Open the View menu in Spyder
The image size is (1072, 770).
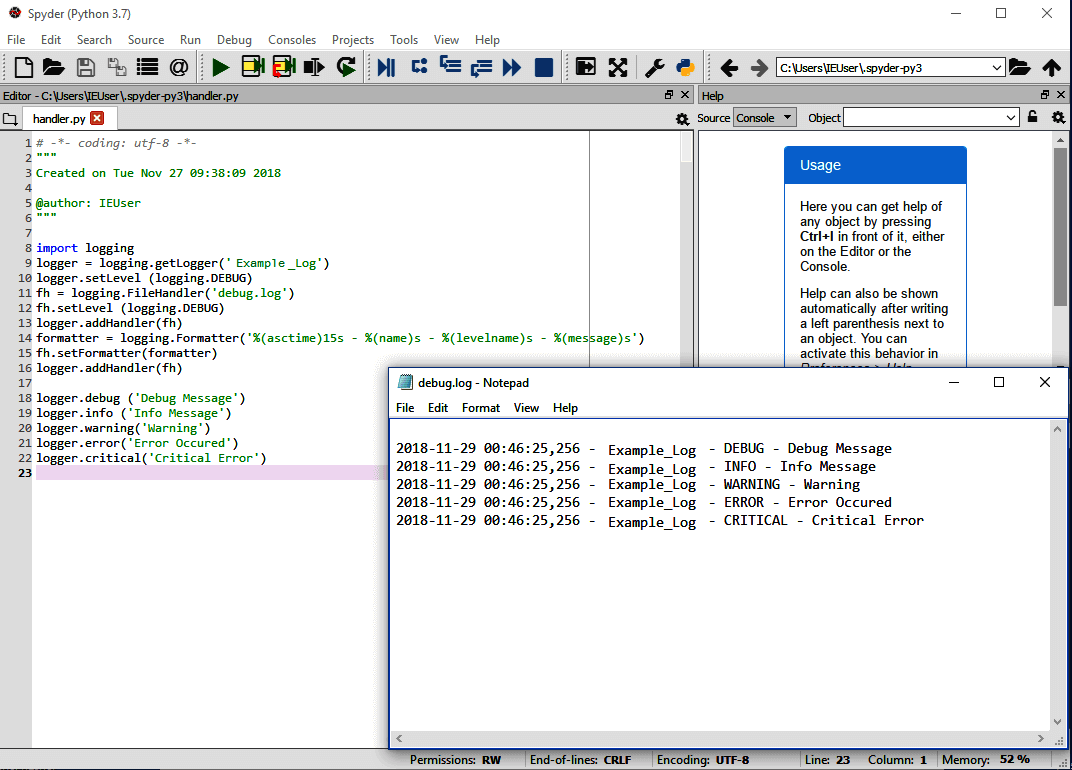coord(446,40)
